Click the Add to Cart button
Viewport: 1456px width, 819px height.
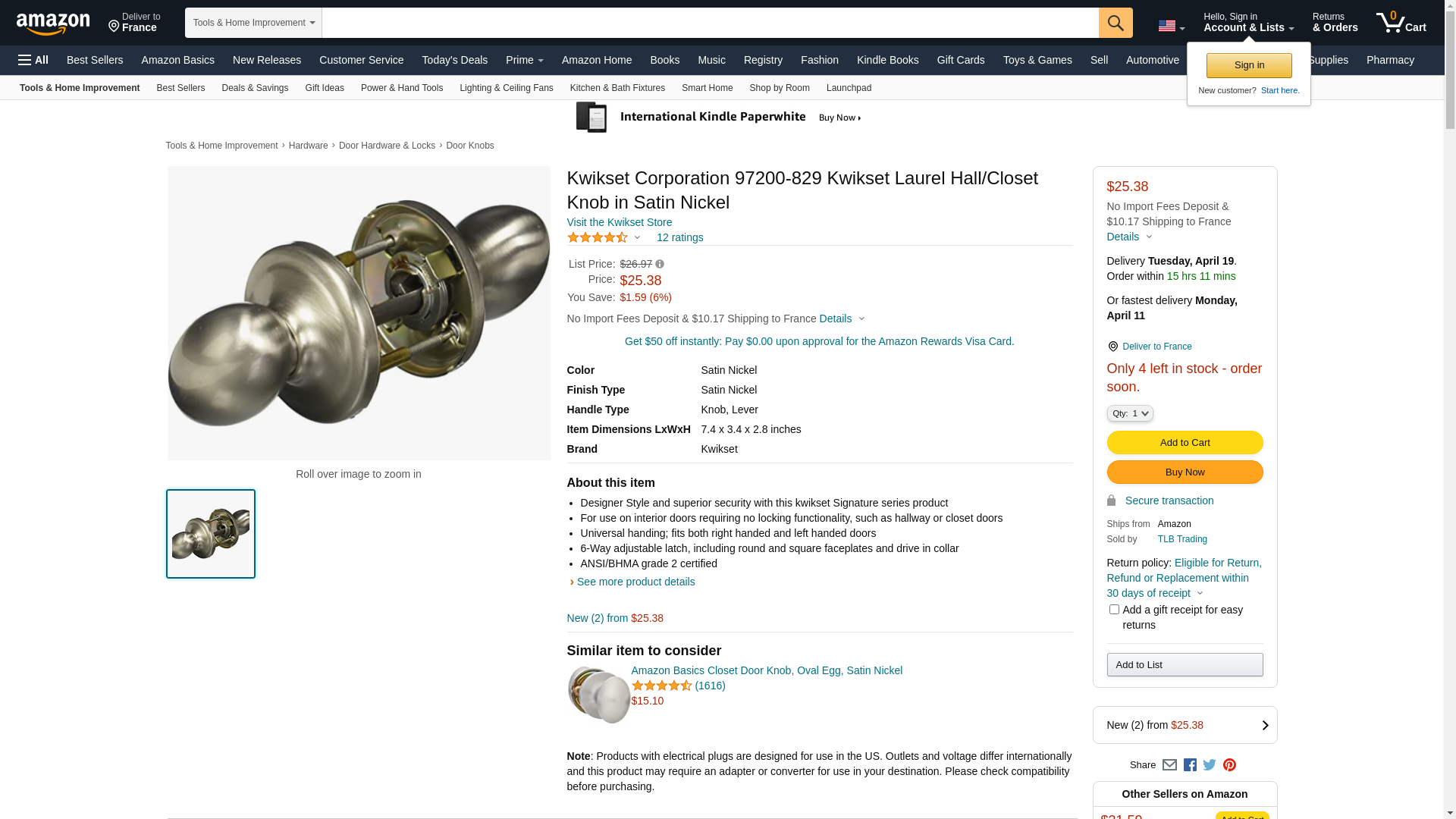click(x=1185, y=443)
